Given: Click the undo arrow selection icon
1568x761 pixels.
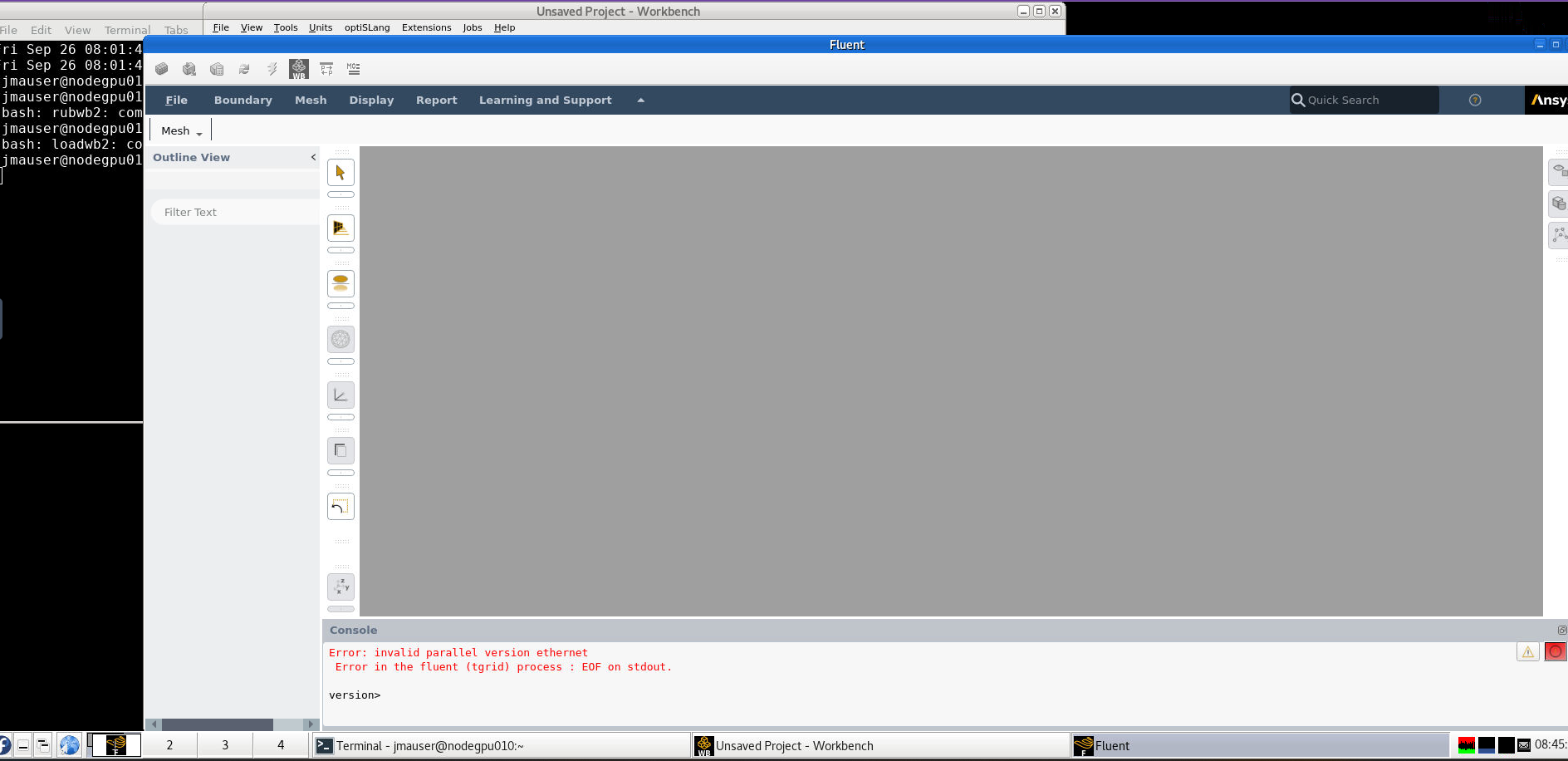Looking at the screenshot, I should (341, 507).
